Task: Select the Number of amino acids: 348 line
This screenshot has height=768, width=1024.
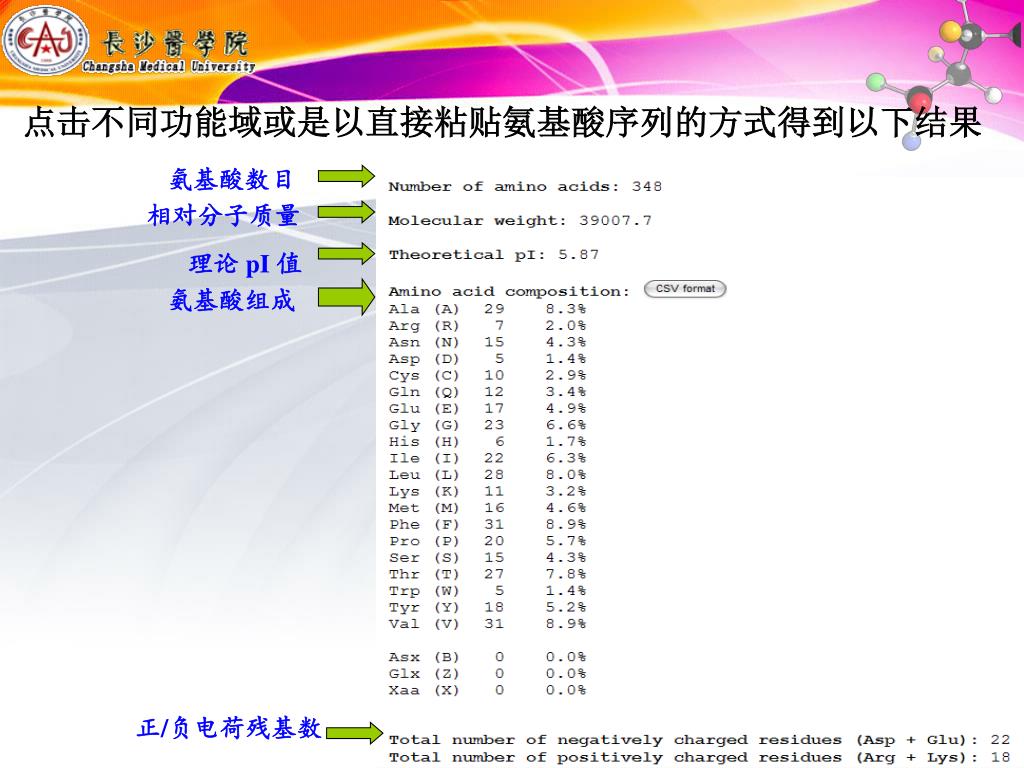Action: tap(525, 187)
